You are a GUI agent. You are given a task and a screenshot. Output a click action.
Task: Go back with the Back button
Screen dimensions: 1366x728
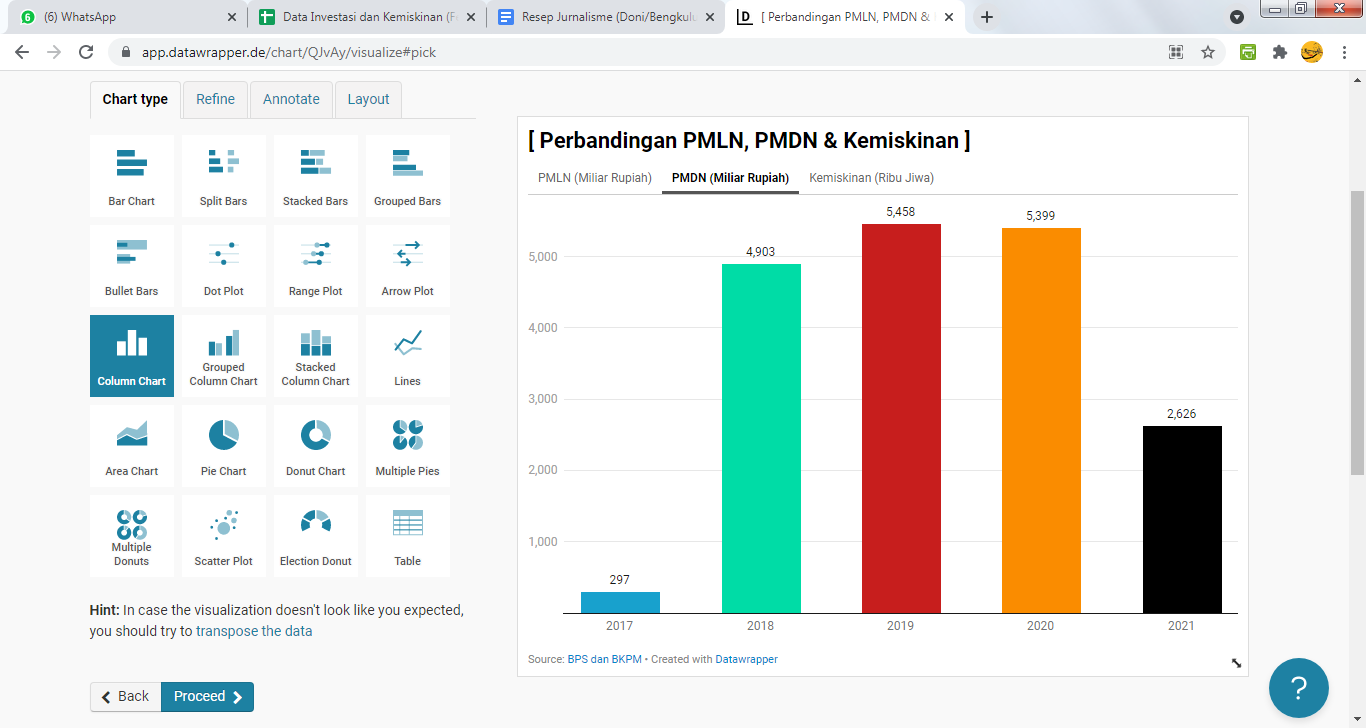(125, 697)
